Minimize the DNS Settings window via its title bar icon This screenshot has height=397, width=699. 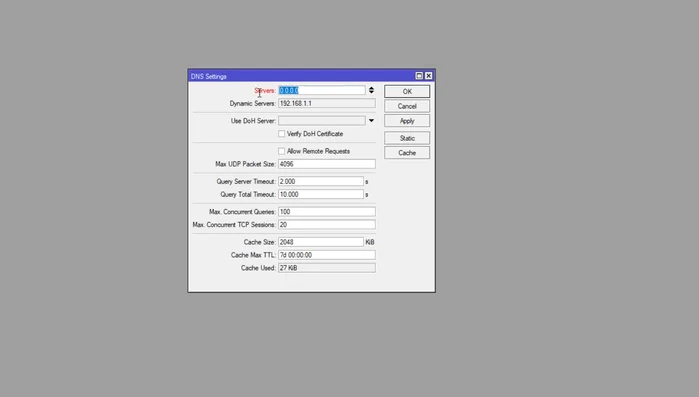(x=419, y=76)
